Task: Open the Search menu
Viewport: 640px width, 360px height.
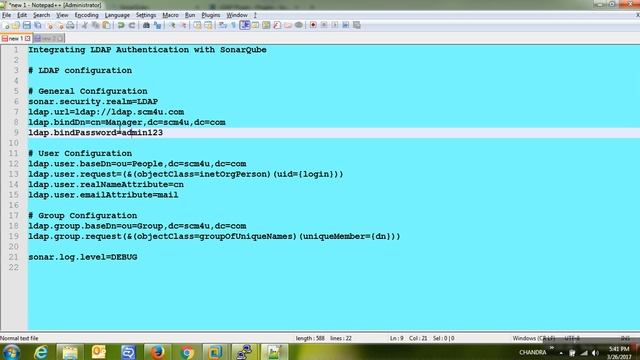Action: 41,15
